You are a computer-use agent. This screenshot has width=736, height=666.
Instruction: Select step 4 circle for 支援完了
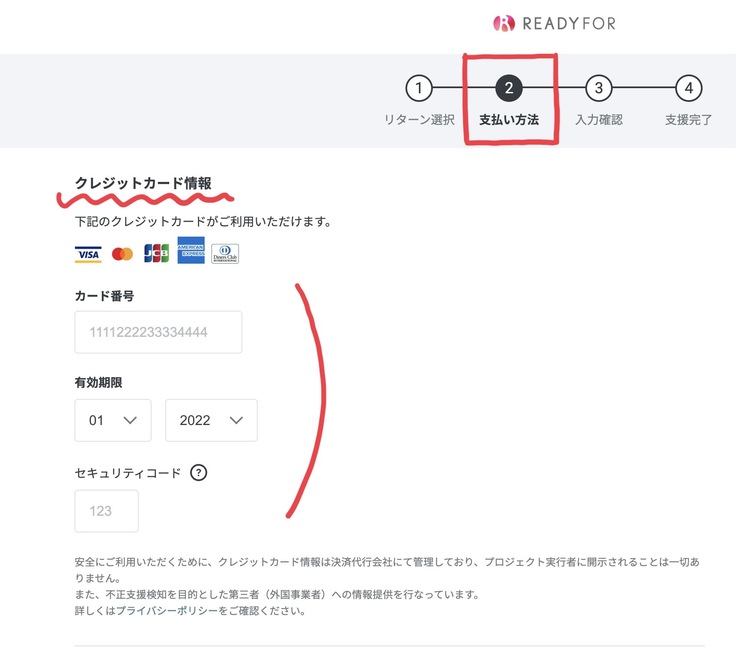[x=688, y=89]
